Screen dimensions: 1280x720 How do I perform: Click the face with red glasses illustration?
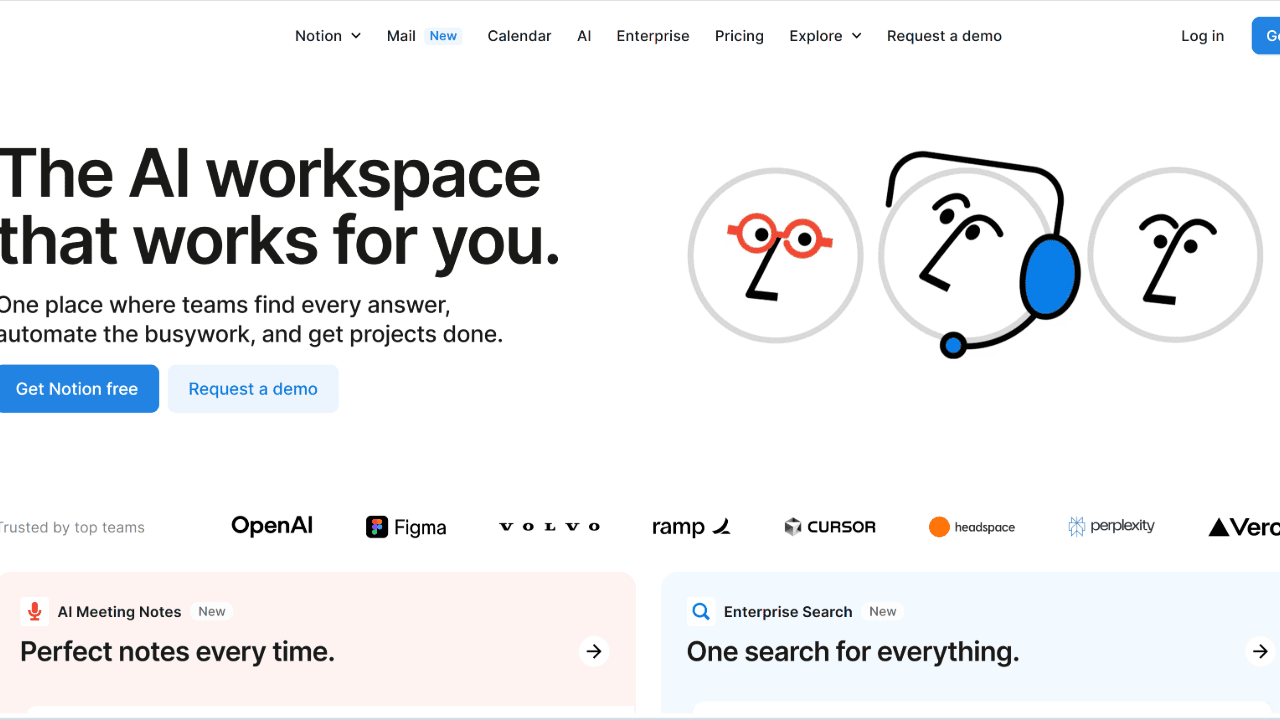(775, 255)
